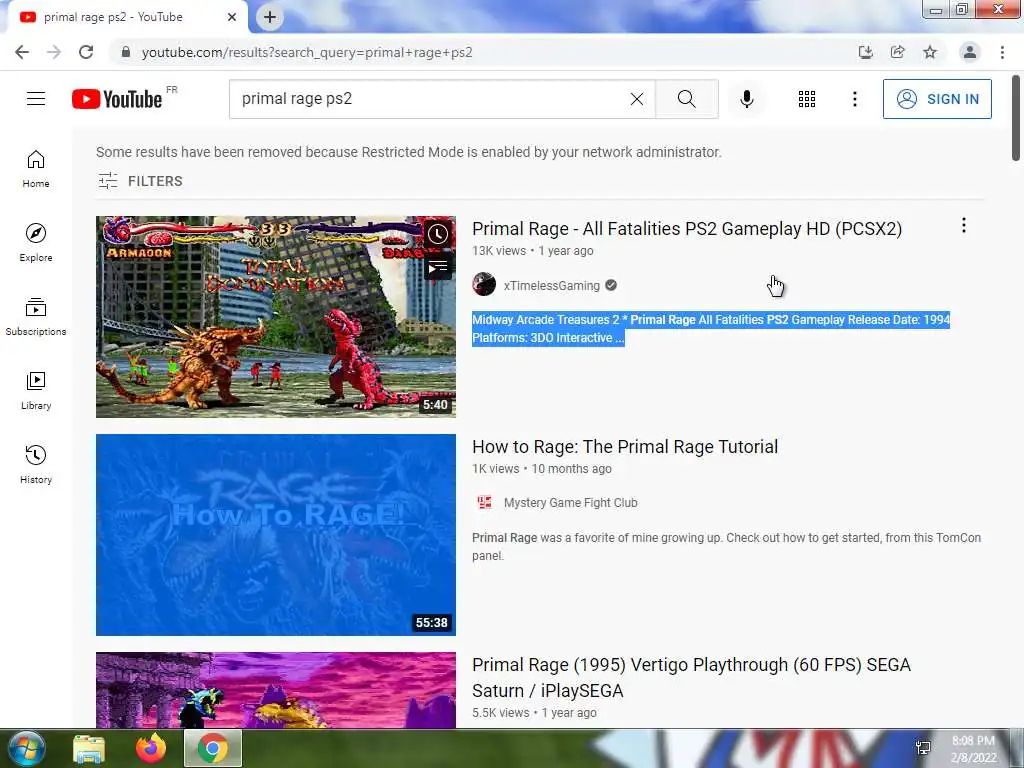Click the browser forward arrow

tap(54, 52)
